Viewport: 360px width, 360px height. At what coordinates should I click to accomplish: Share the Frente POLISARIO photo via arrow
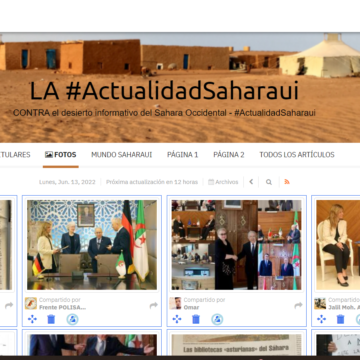coord(154,305)
